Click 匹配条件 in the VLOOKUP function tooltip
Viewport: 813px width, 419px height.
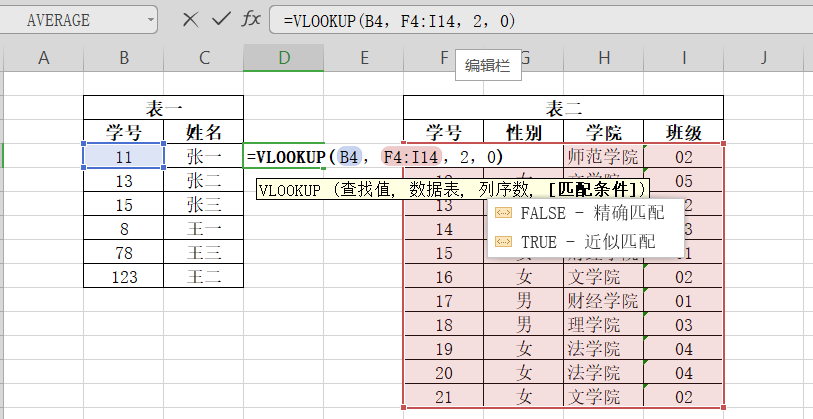(x=593, y=190)
